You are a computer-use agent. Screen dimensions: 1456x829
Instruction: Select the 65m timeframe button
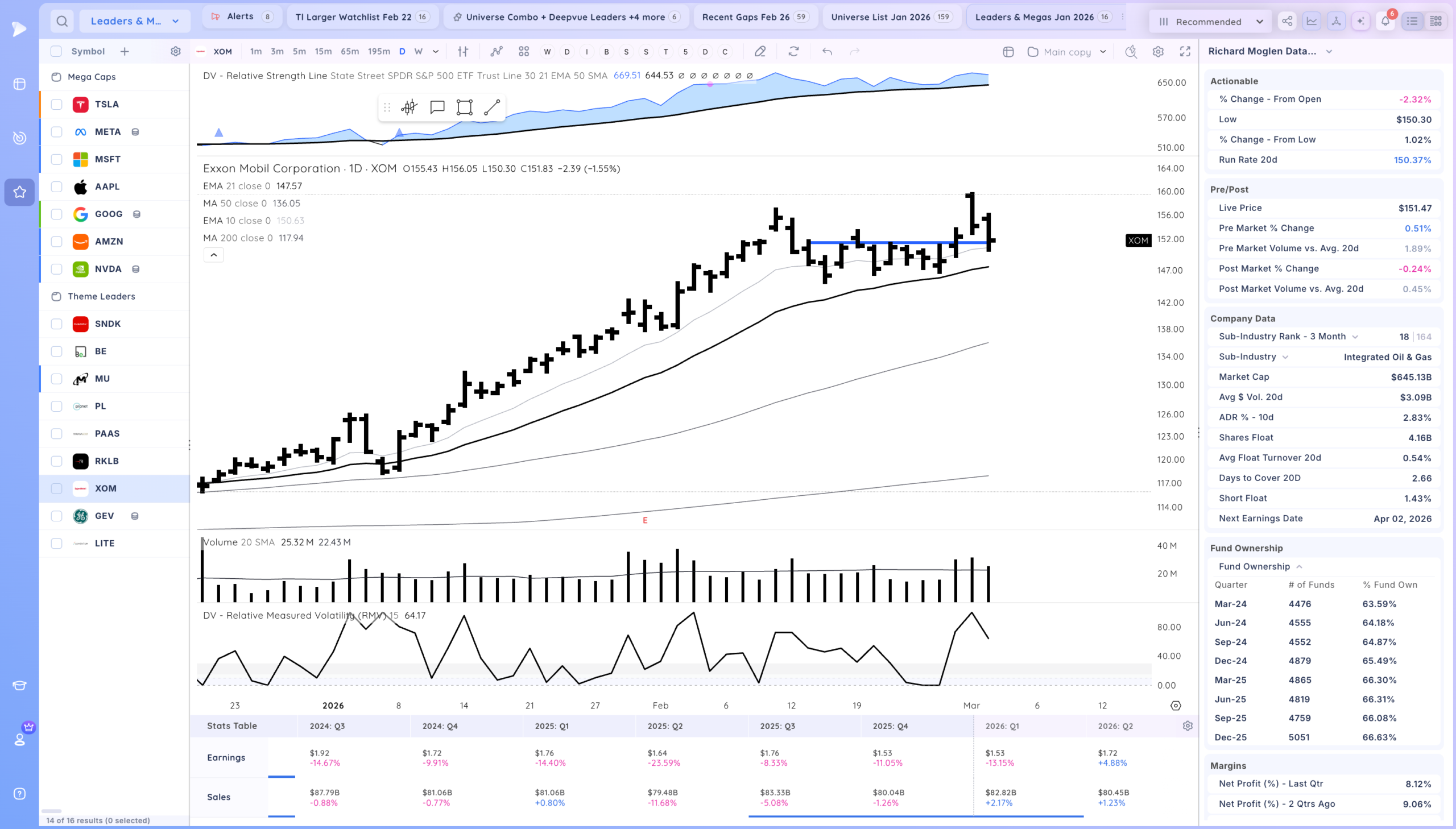point(349,51)
